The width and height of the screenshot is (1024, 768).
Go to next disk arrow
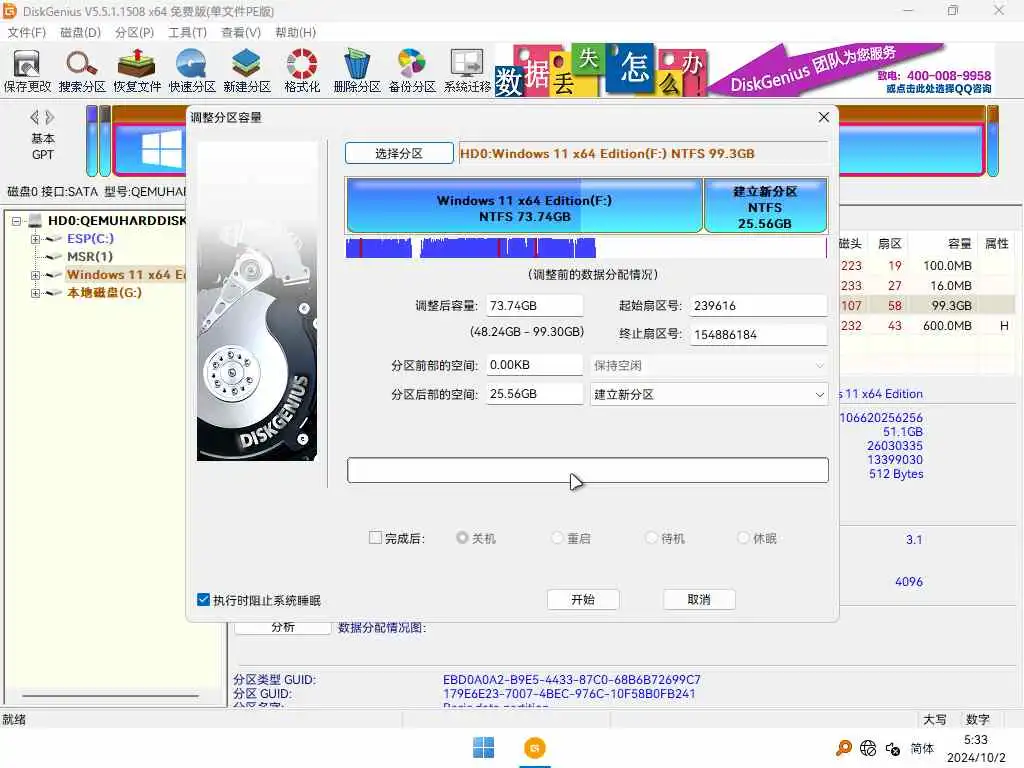(50, 118)
